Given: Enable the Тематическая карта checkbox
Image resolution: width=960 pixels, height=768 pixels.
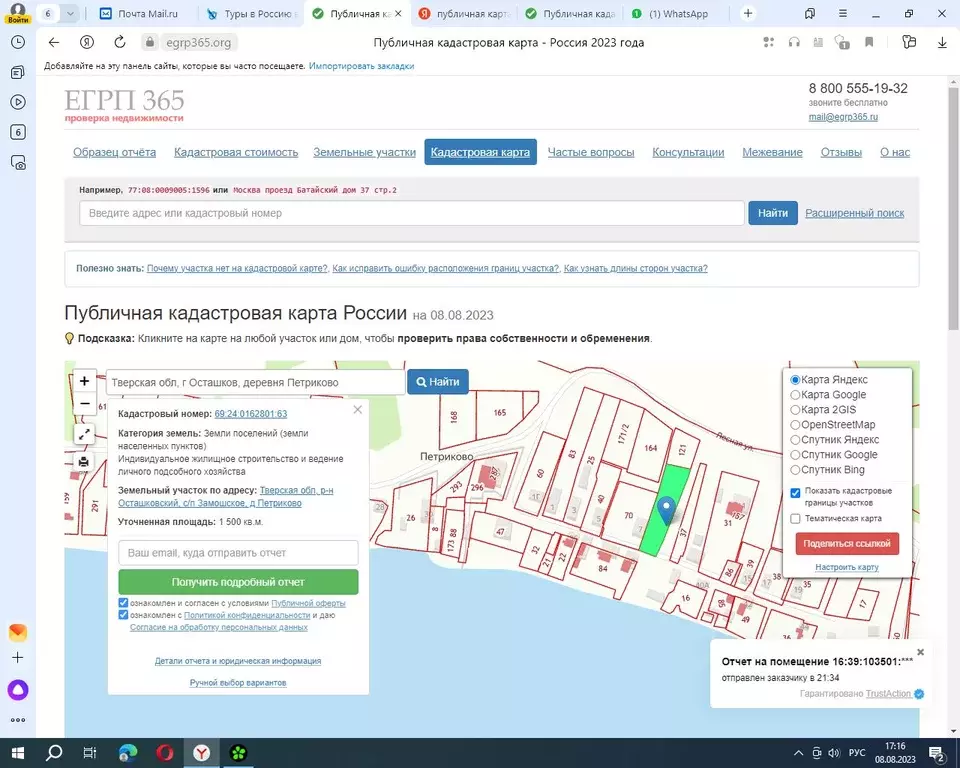Looking at the screenshot, I should click(796, 519).
